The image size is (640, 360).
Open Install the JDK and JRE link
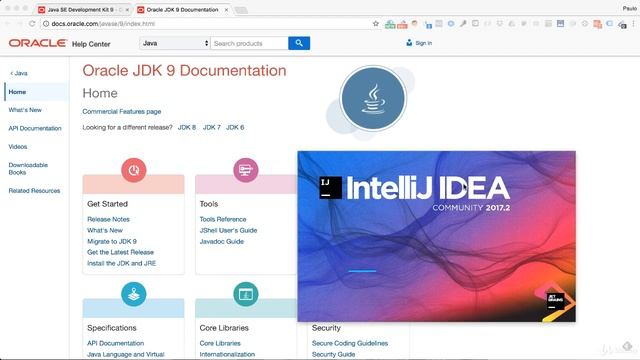pos(121,263)
